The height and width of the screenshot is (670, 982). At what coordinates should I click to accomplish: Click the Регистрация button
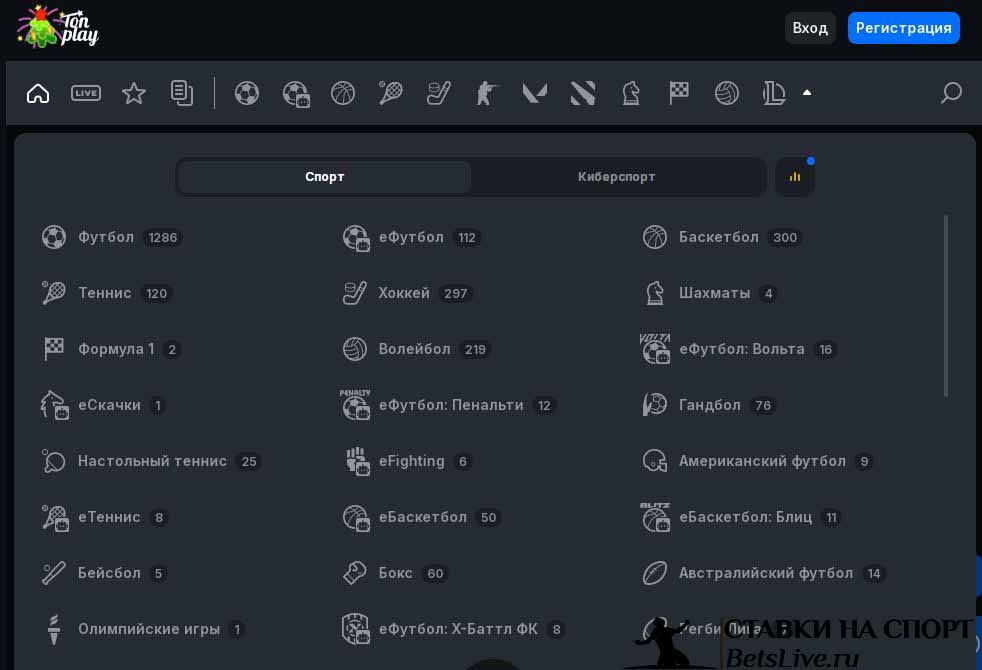coord(904,28)
